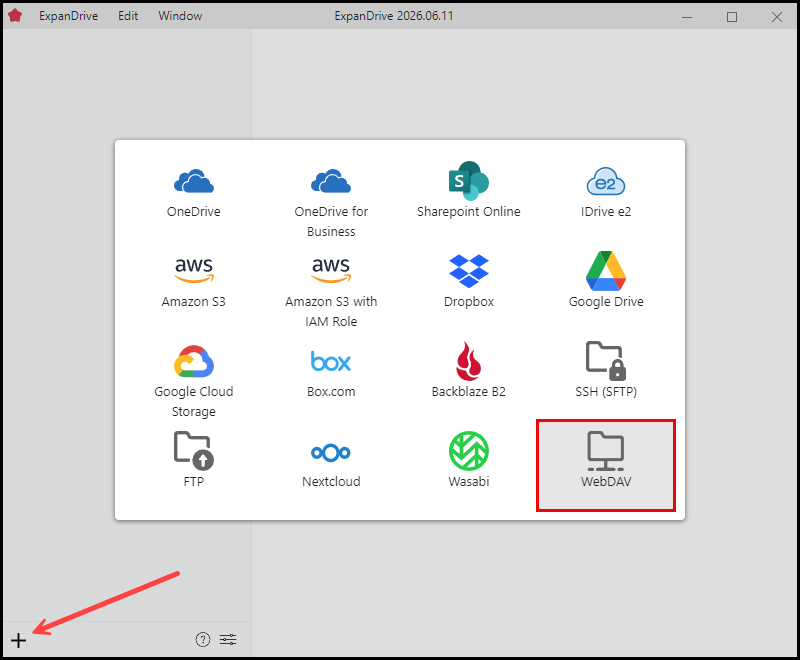Click the ExpanDrive red logo icon
The image size is (800, 660).
(15, 16)
